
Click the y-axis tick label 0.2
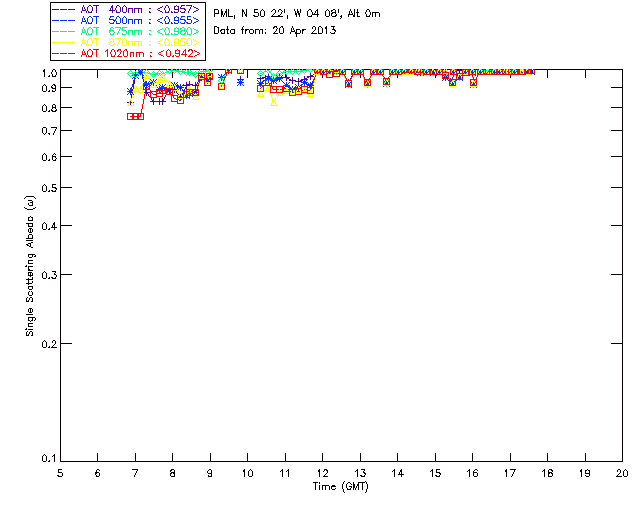click(49, 344)
